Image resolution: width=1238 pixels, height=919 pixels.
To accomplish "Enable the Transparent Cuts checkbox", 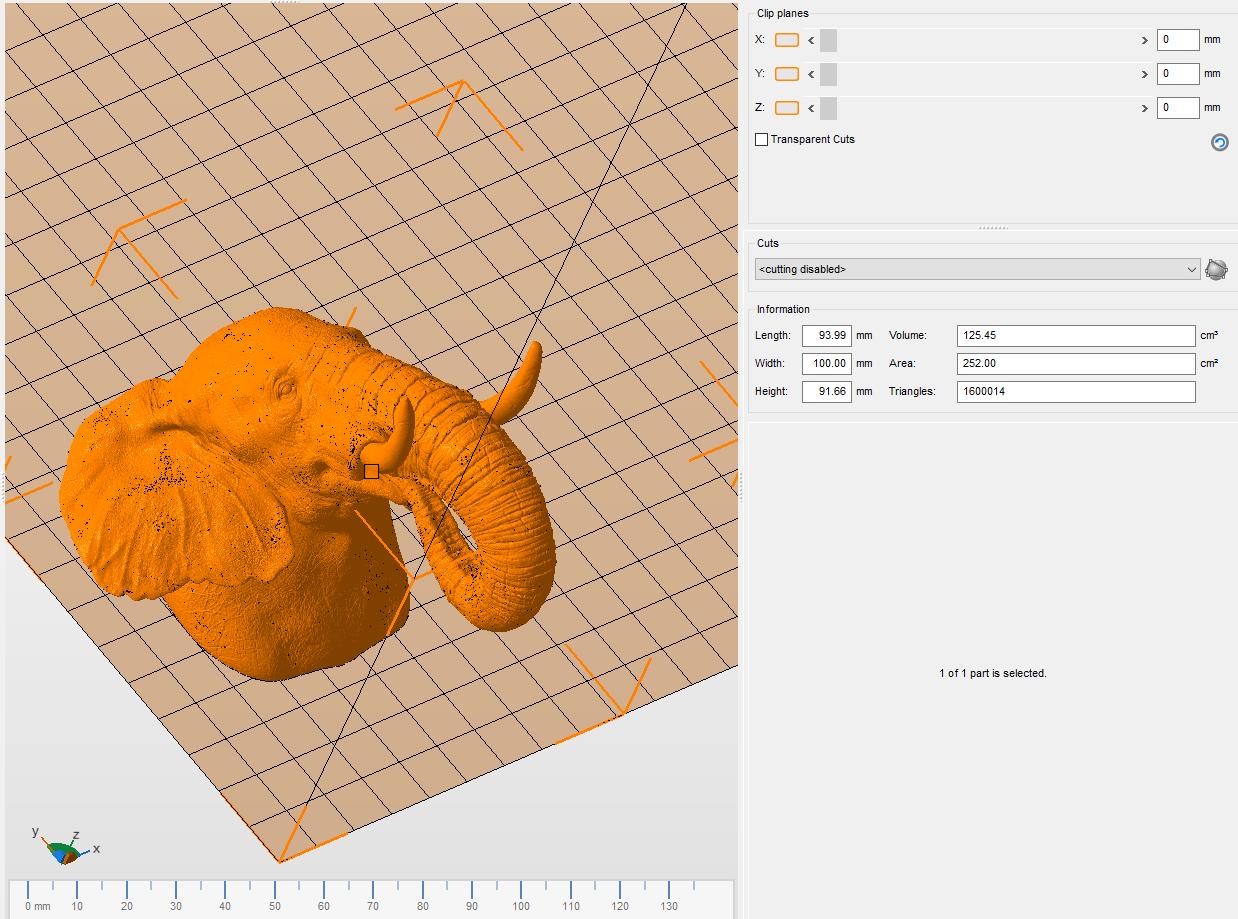I will (x=761, y=140).
